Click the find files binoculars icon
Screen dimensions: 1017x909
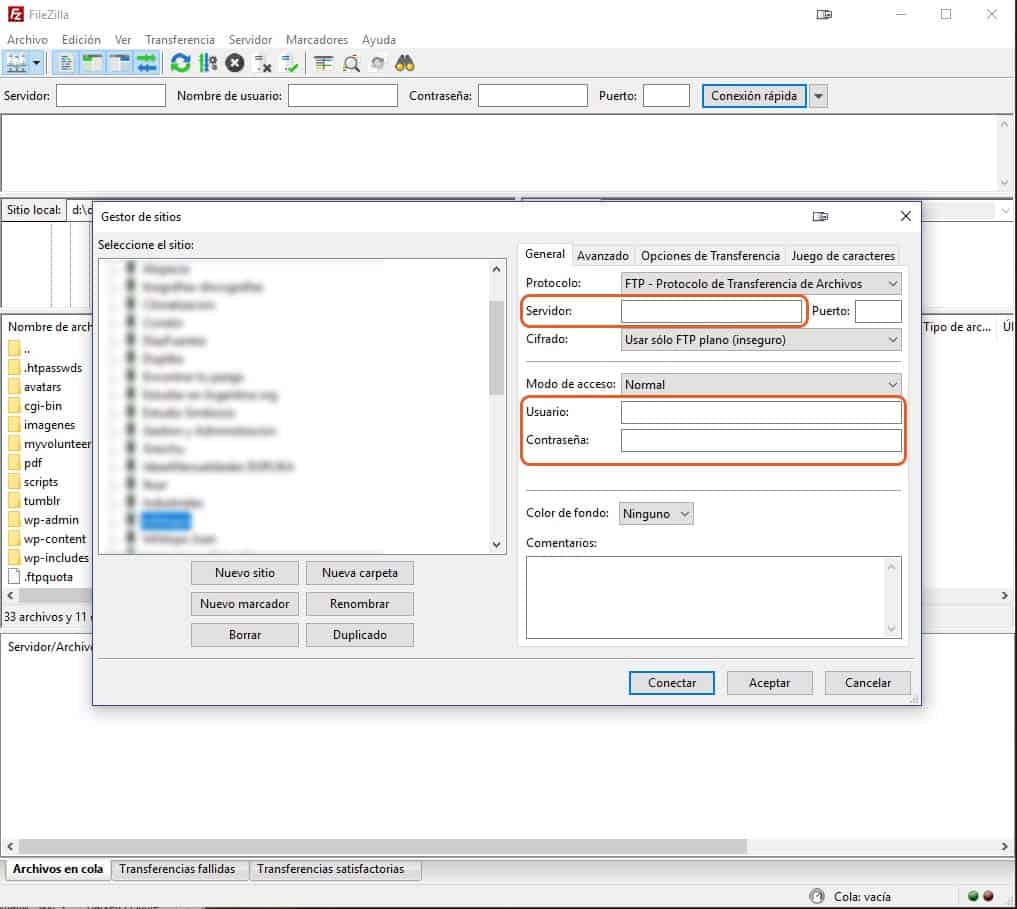(404, 62)
